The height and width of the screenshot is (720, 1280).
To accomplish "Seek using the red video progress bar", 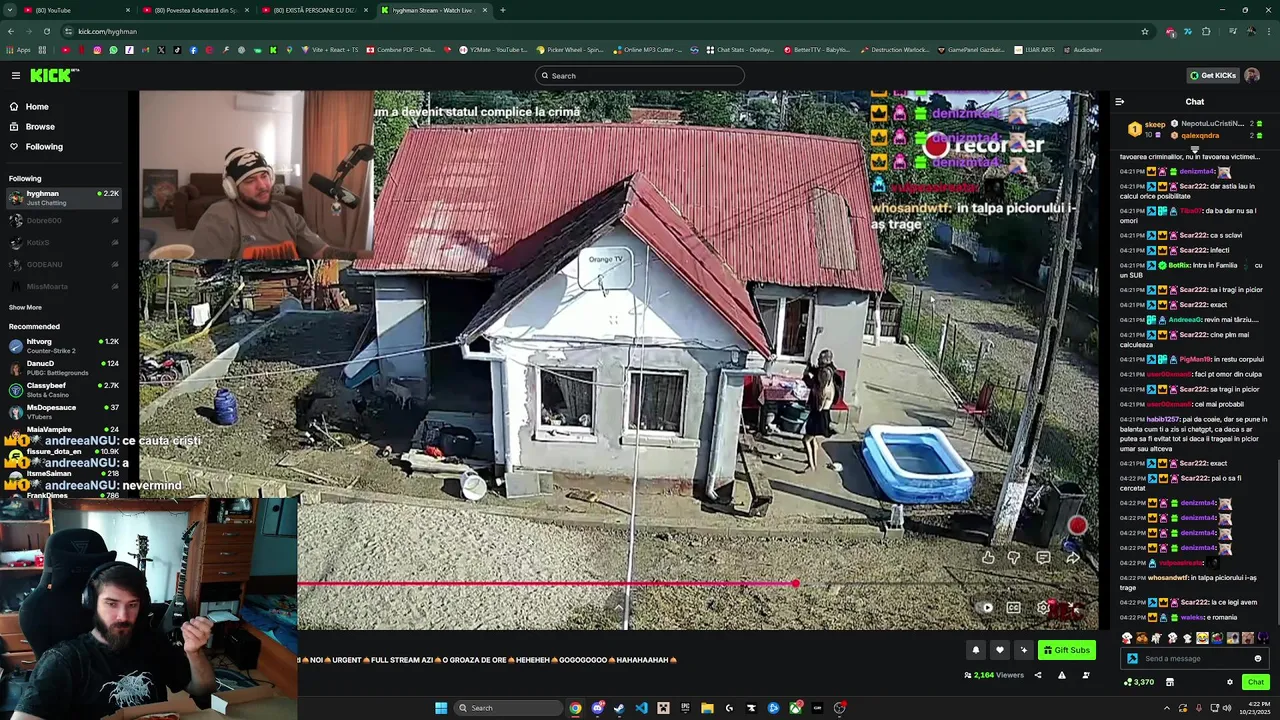I will click(547, 584).
